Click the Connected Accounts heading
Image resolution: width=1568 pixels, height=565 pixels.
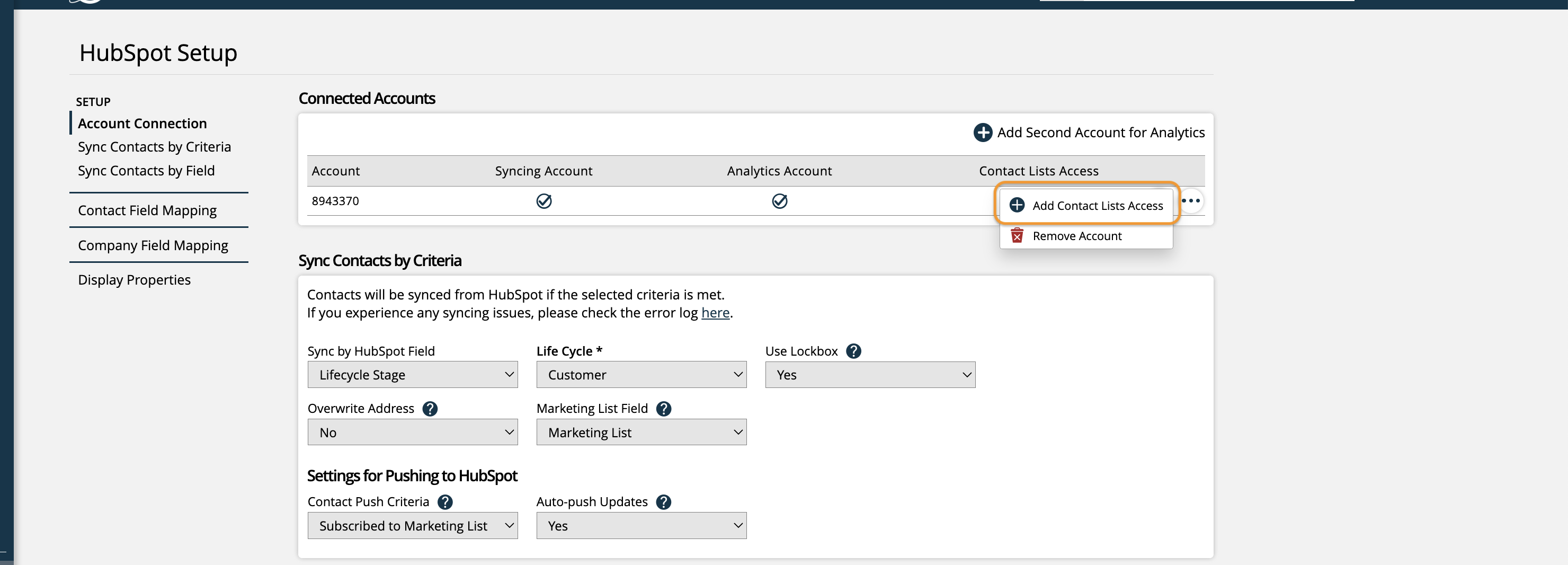coord(367,98)
